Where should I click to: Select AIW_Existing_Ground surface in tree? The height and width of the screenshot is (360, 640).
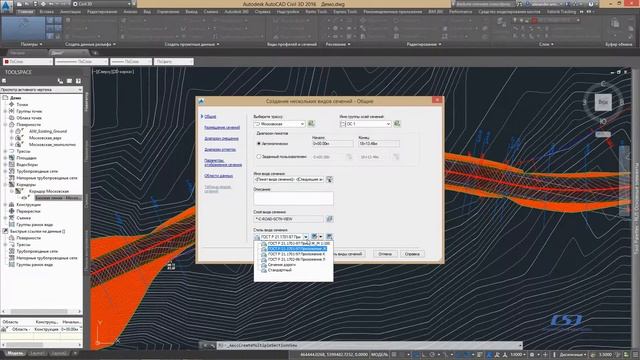click(x=48, y=131)
